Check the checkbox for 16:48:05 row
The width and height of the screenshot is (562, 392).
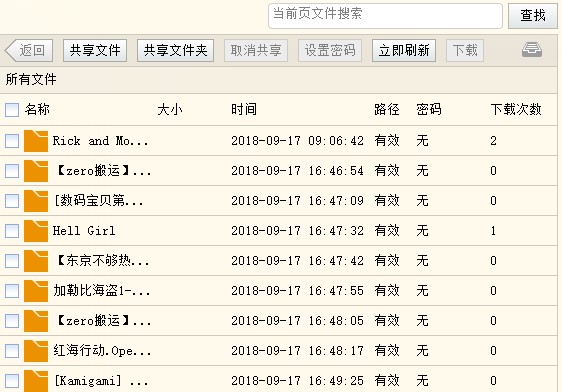12,321
